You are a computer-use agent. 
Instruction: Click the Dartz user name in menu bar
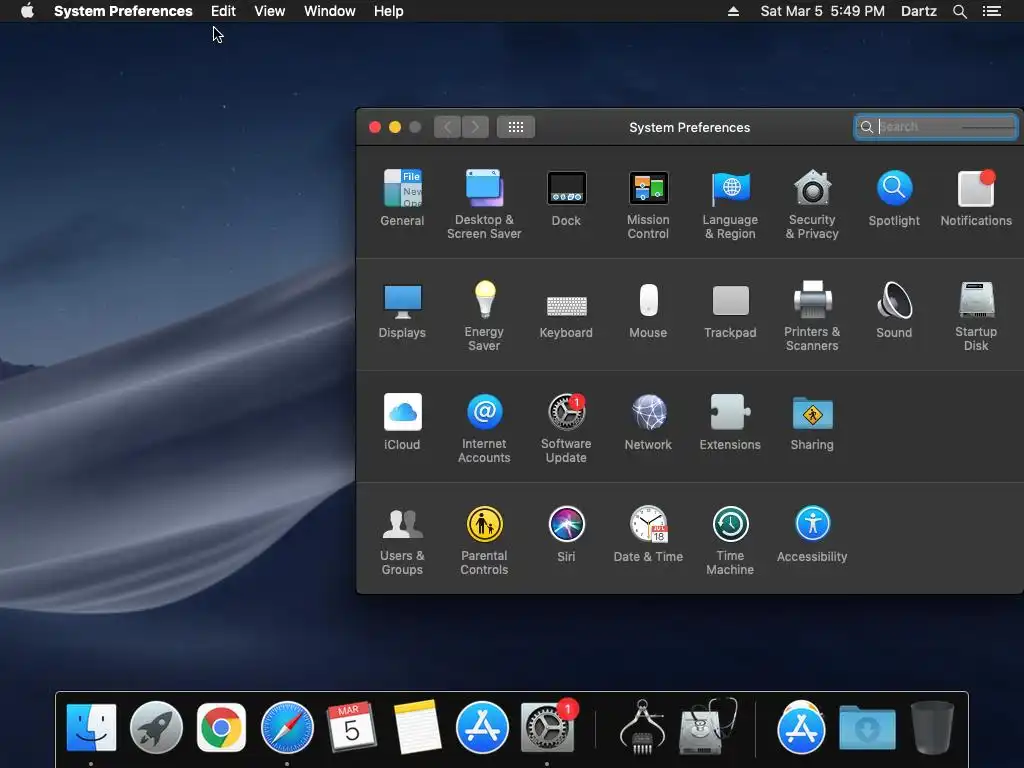(919, 11)
